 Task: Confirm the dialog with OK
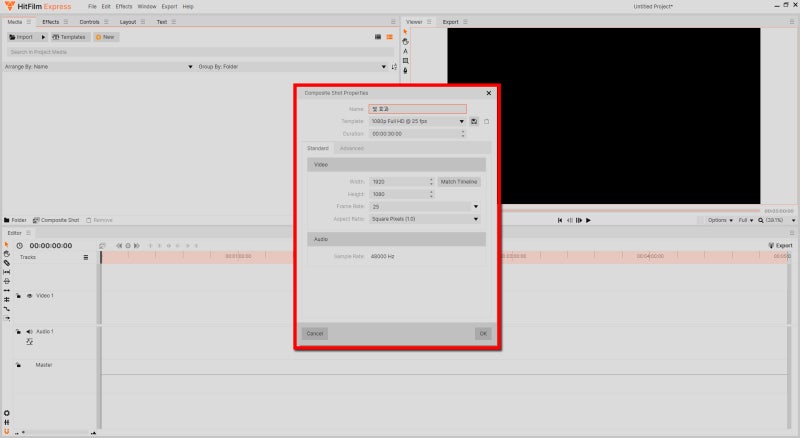pyautogui.click(x=483, y=333)
